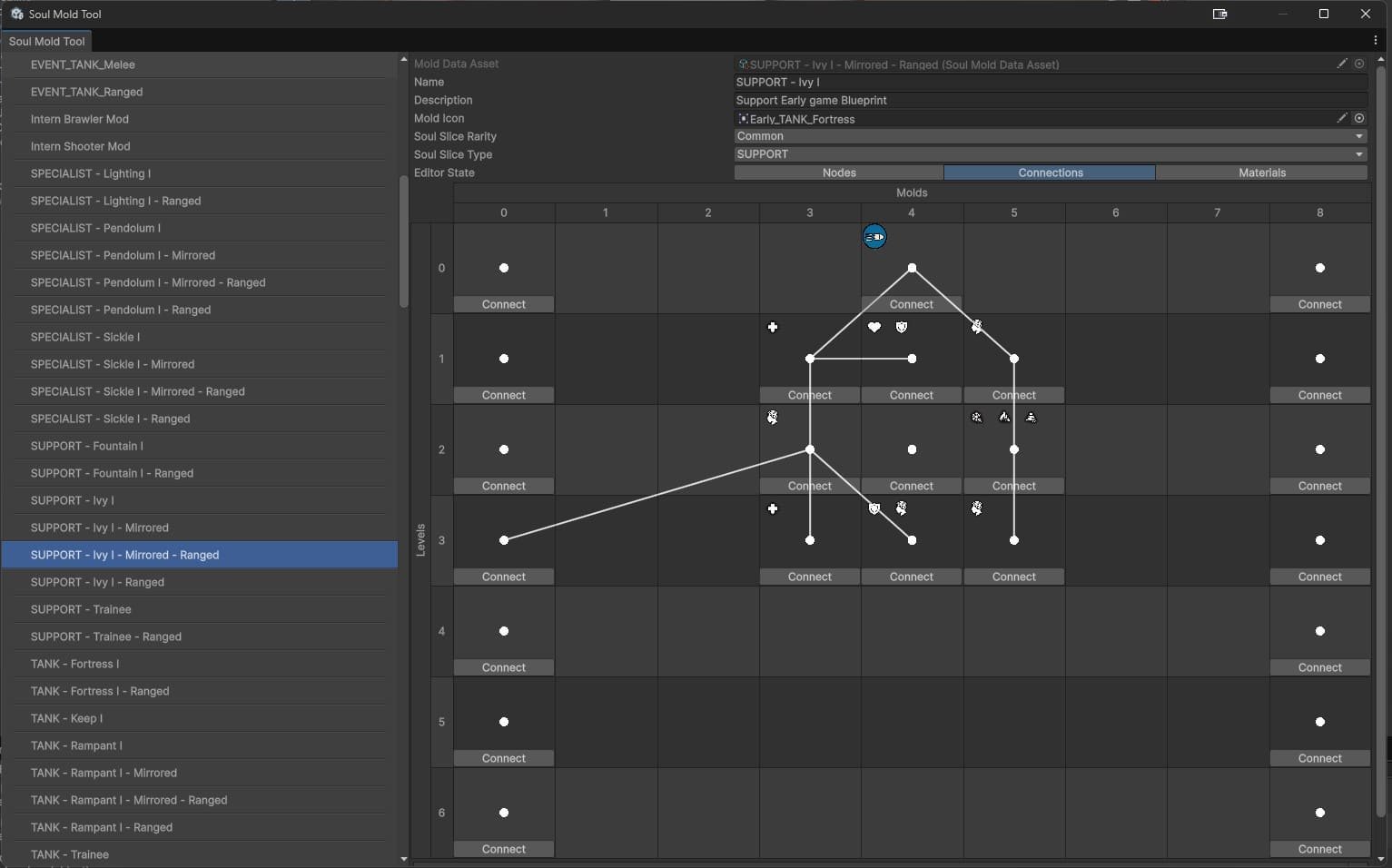Select 'EVENT_TANK_Ranged' in list
Viewport: 1392px width, 868px height.
pyautogui.click(x=200, y=92)
